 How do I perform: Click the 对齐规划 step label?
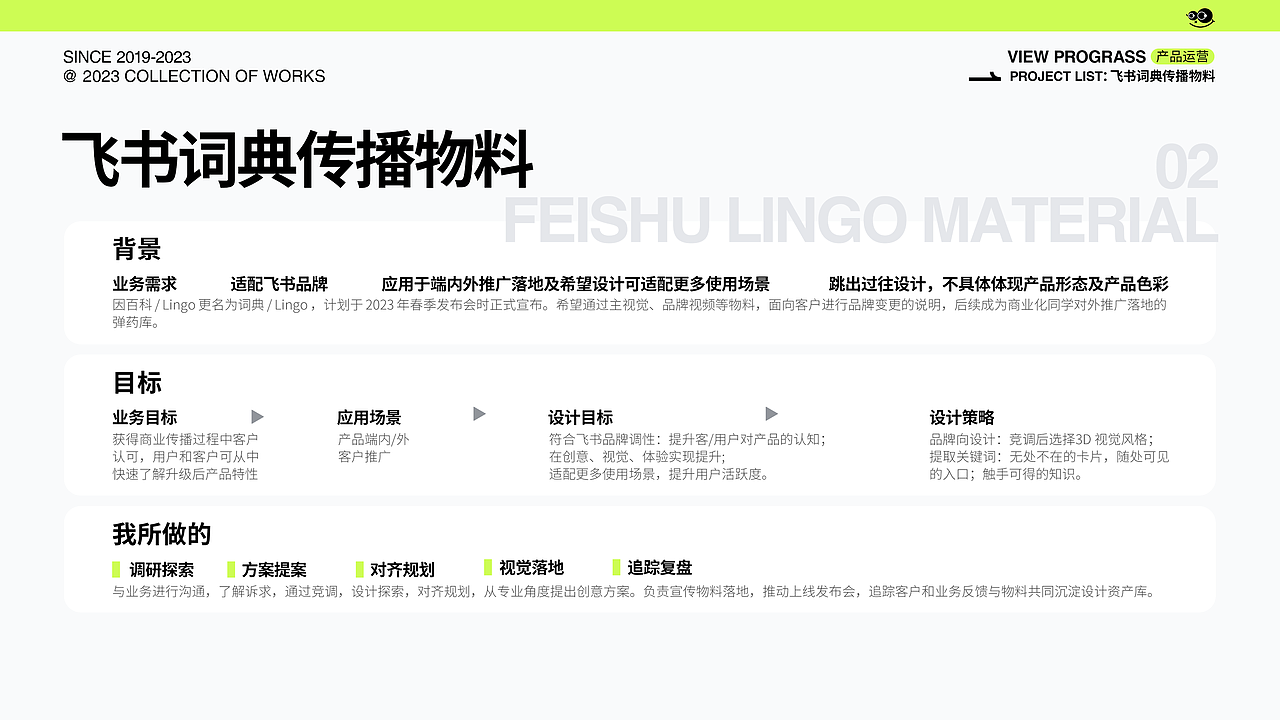click(x=402, y=570)
